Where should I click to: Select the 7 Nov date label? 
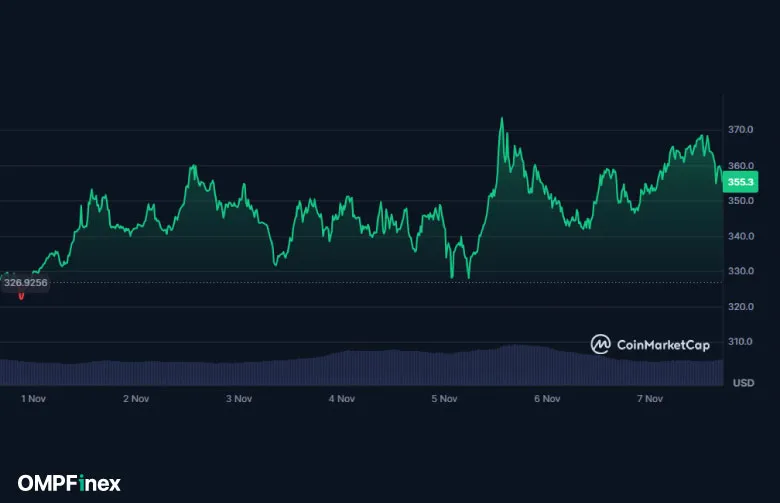point(650,398)
